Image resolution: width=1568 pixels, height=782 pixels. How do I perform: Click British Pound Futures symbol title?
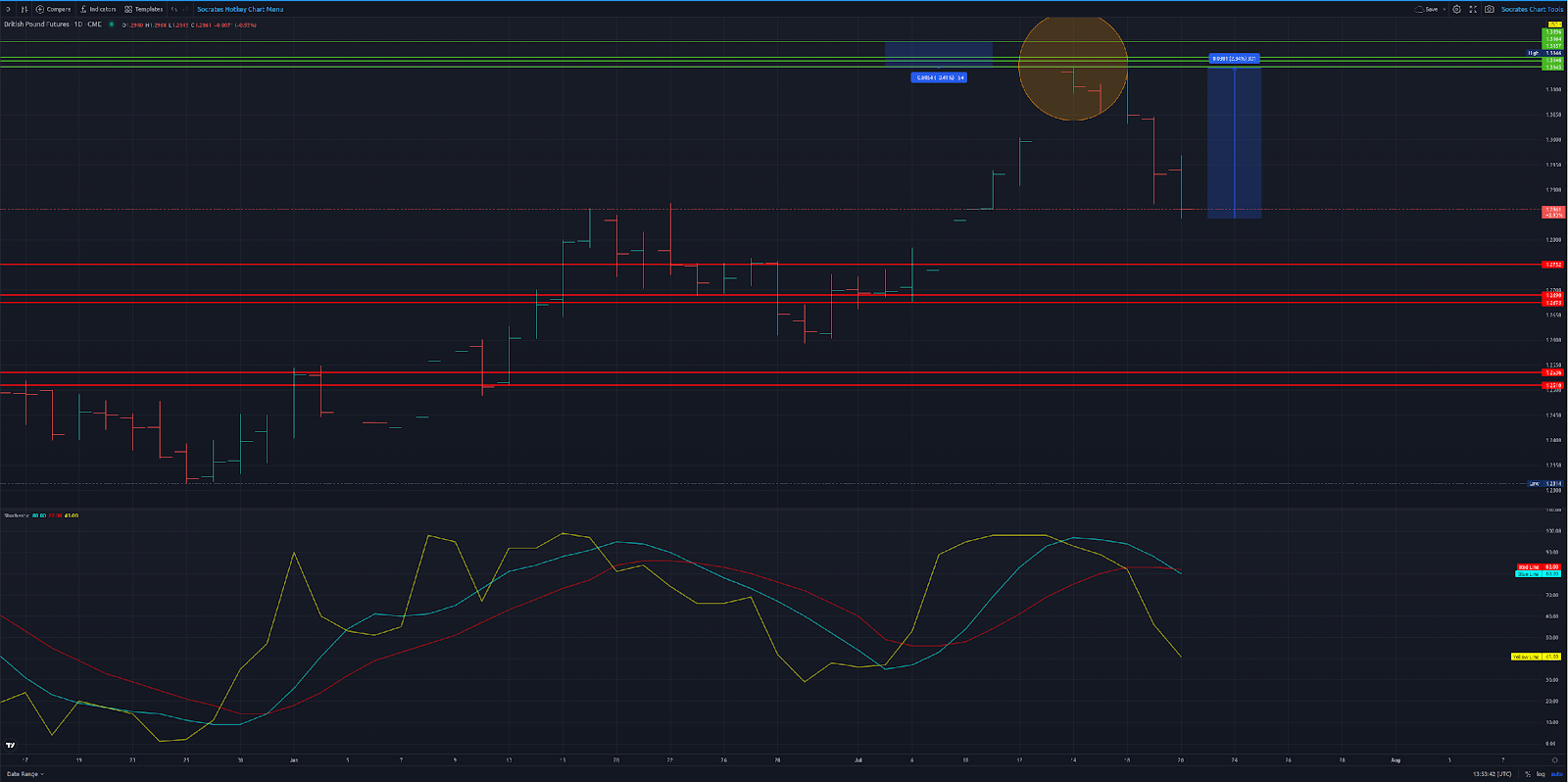36,24
